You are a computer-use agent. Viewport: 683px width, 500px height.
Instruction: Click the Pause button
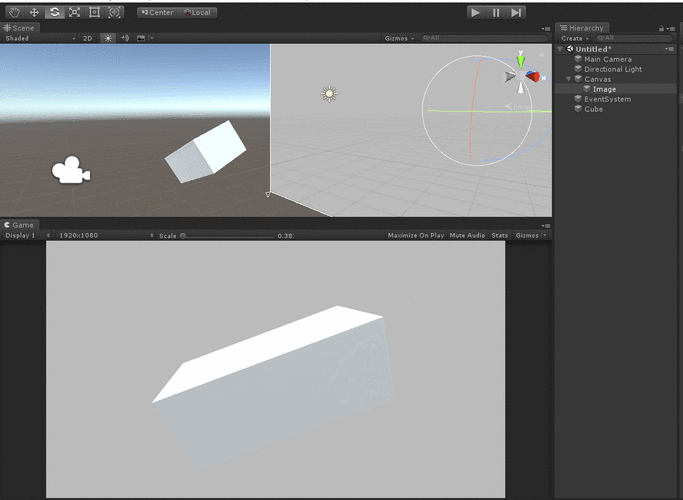pos(496,13)
